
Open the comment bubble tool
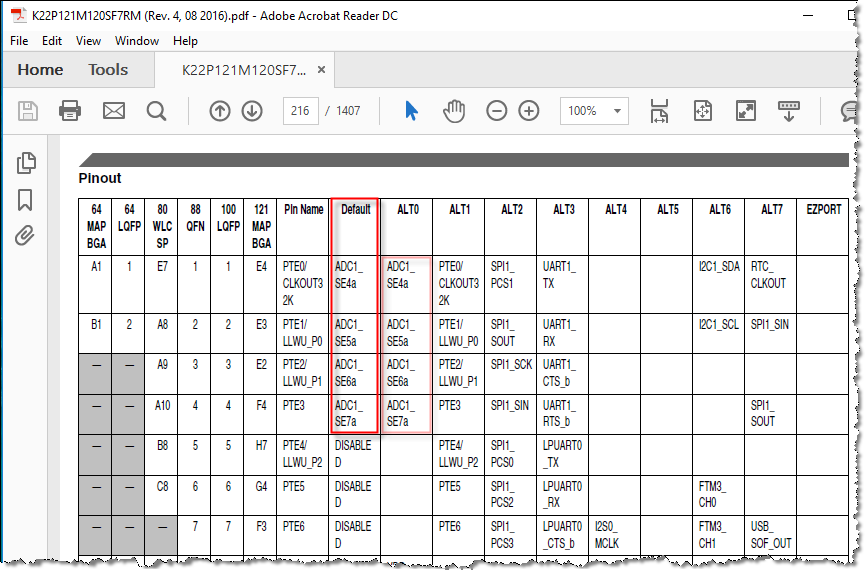[x=850, y=111]
